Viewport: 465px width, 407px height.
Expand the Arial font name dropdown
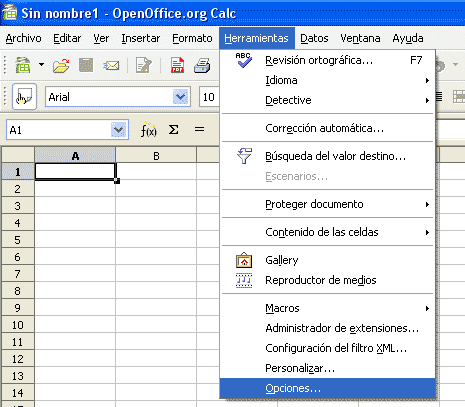tap(180, 97)
